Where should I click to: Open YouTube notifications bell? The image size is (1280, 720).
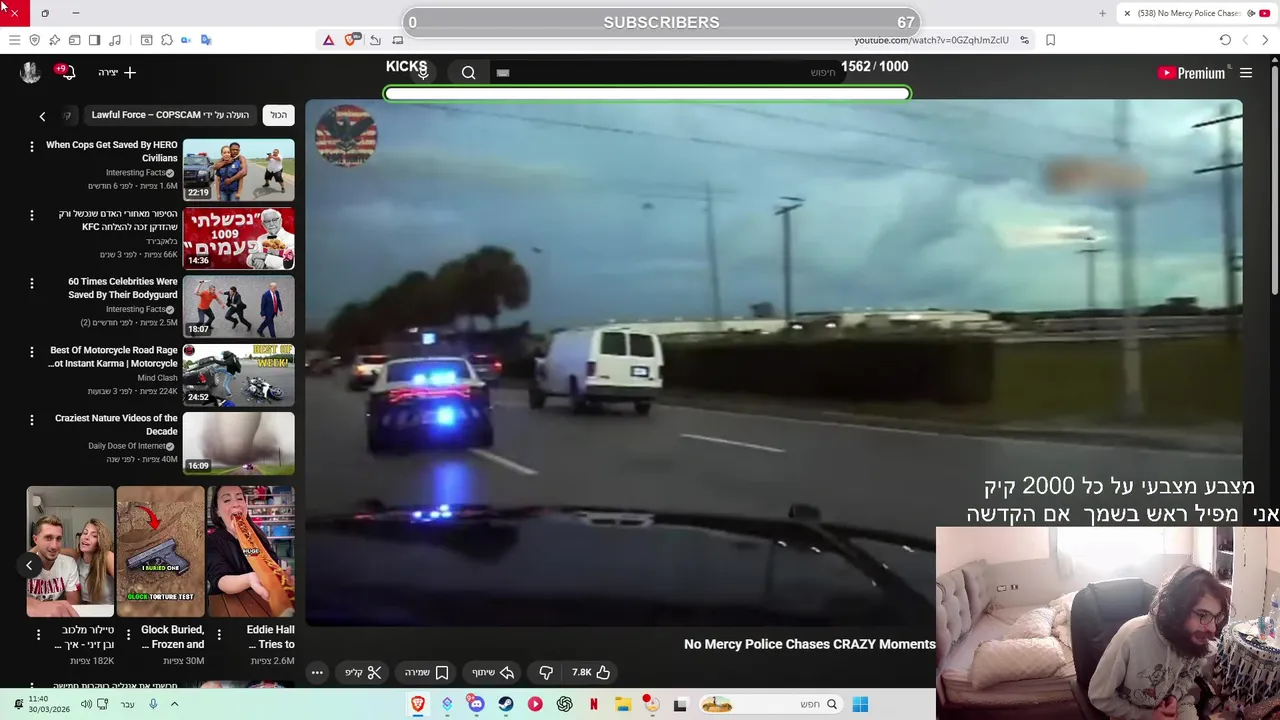68,72
